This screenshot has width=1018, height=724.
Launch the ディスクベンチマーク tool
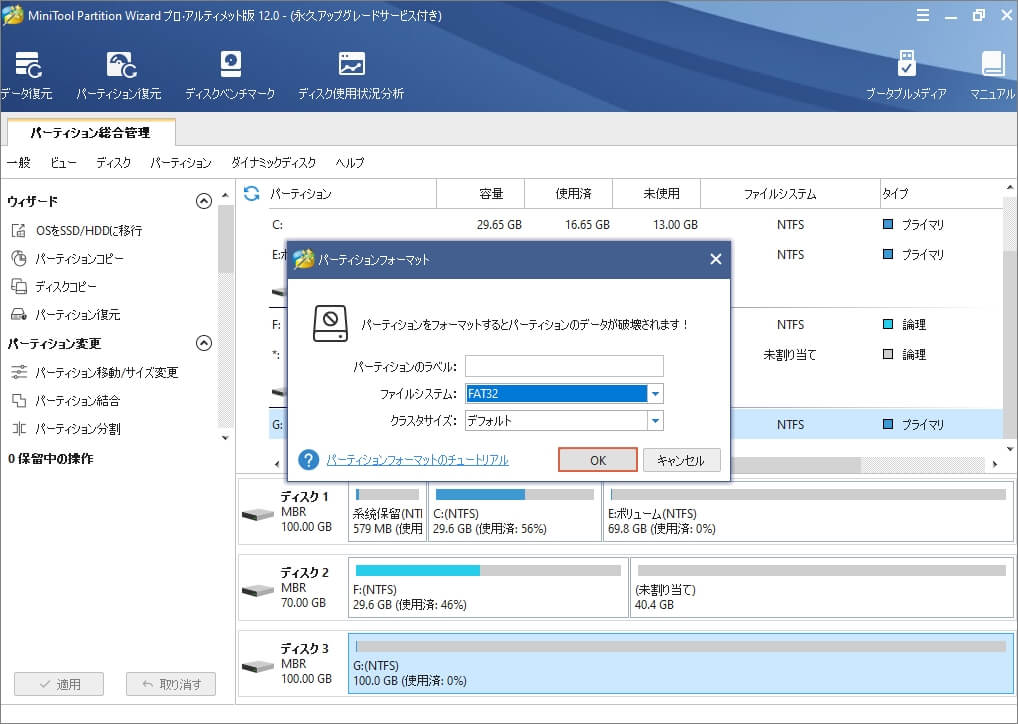[x=230, y=66]
